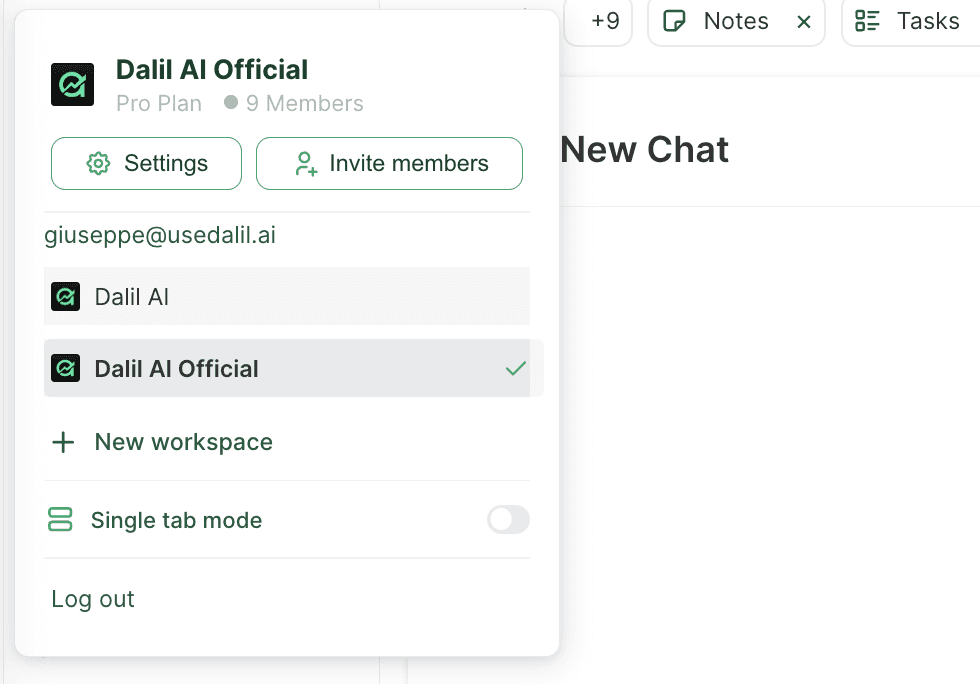Screen dimensions: 980x684
Task: Click the Tasks checklist icon
Action: pos(868,20)
